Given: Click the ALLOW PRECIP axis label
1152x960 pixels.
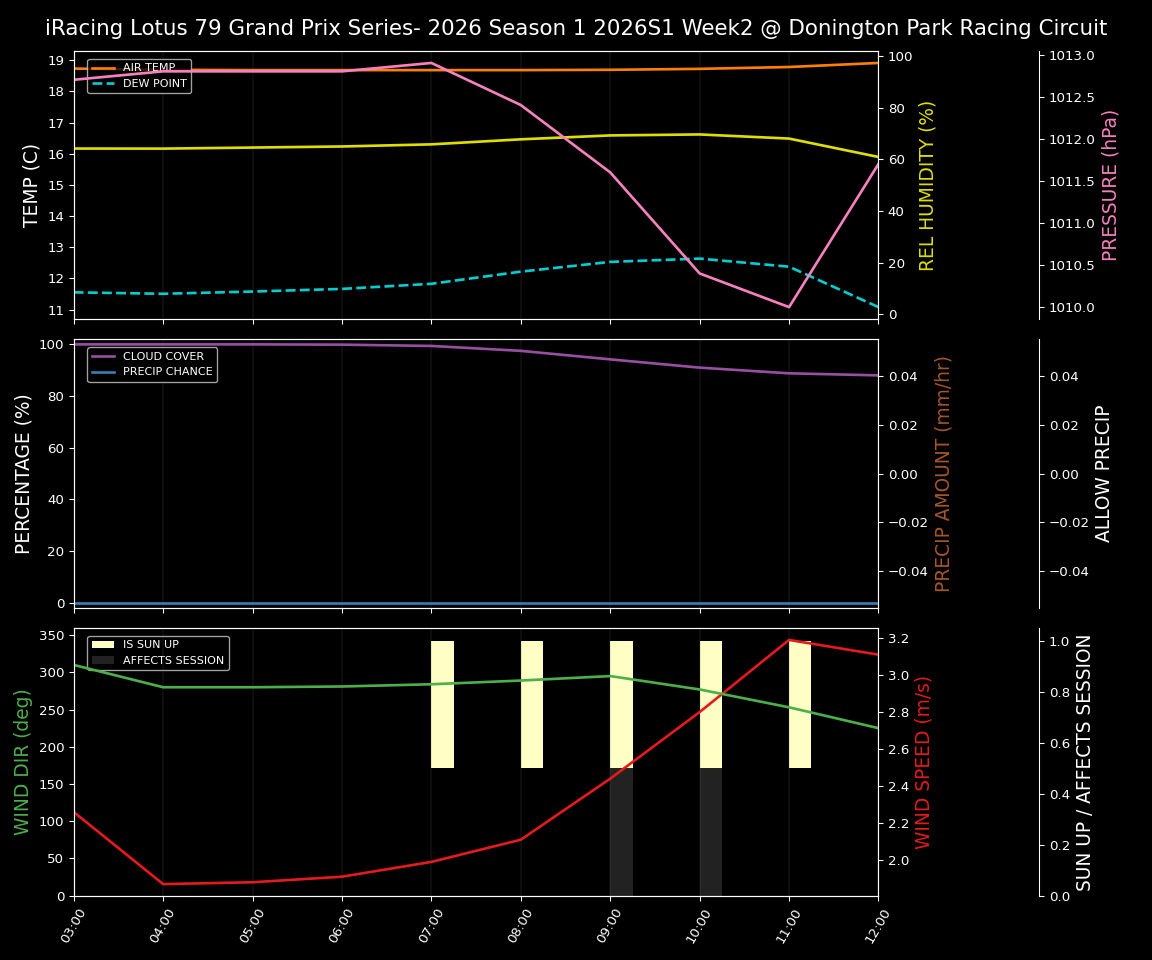Looking at the screenshot, I should pos(1104,470).
